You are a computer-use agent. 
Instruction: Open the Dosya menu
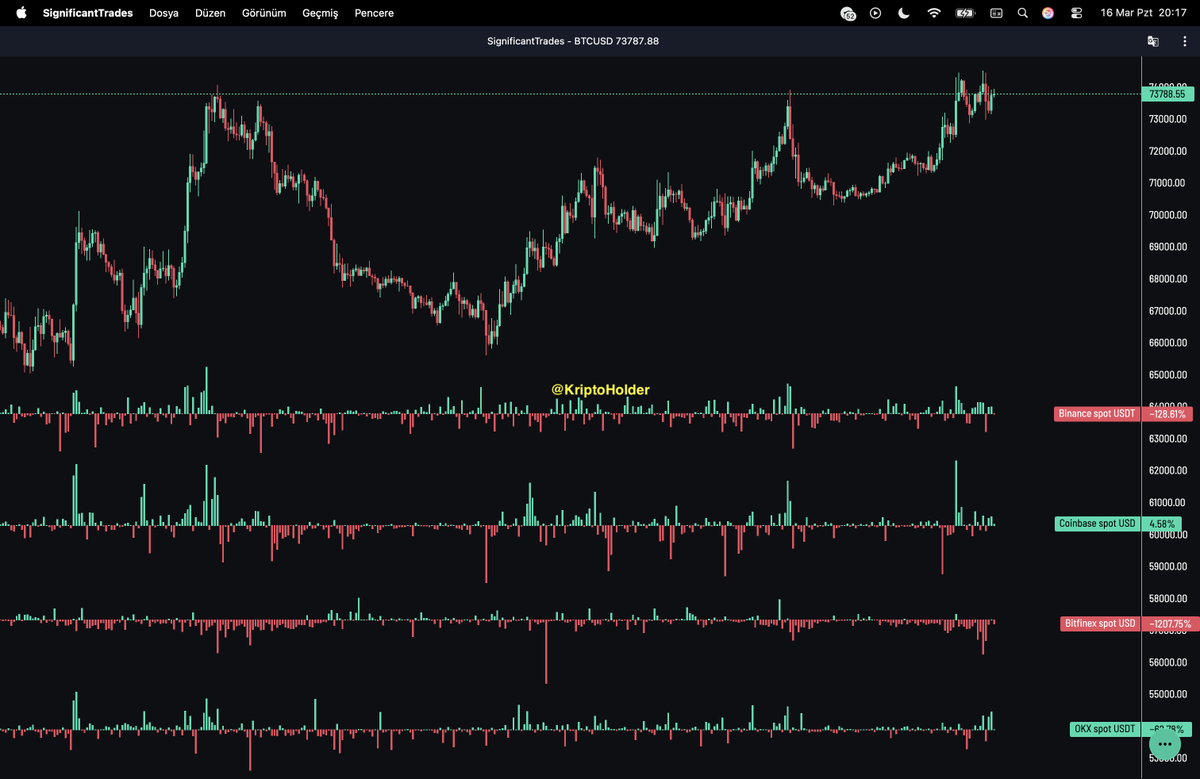coord(164,13)
